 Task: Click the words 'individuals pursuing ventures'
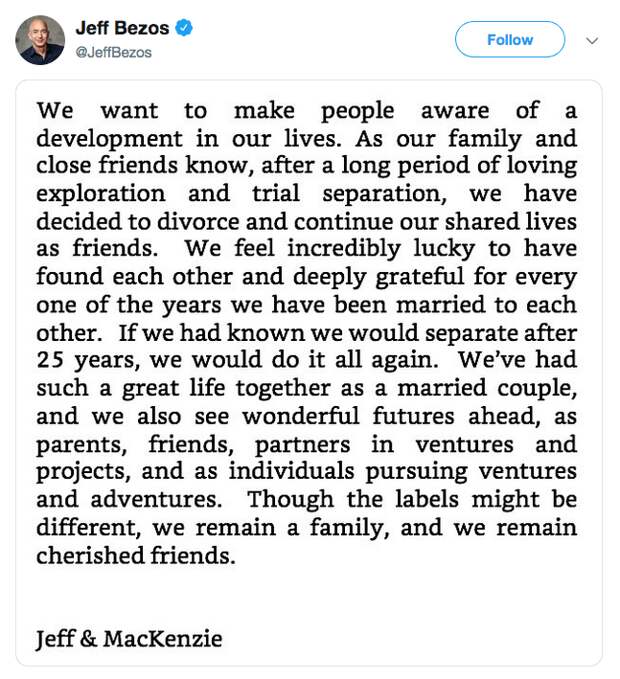[x=403, y=472]
